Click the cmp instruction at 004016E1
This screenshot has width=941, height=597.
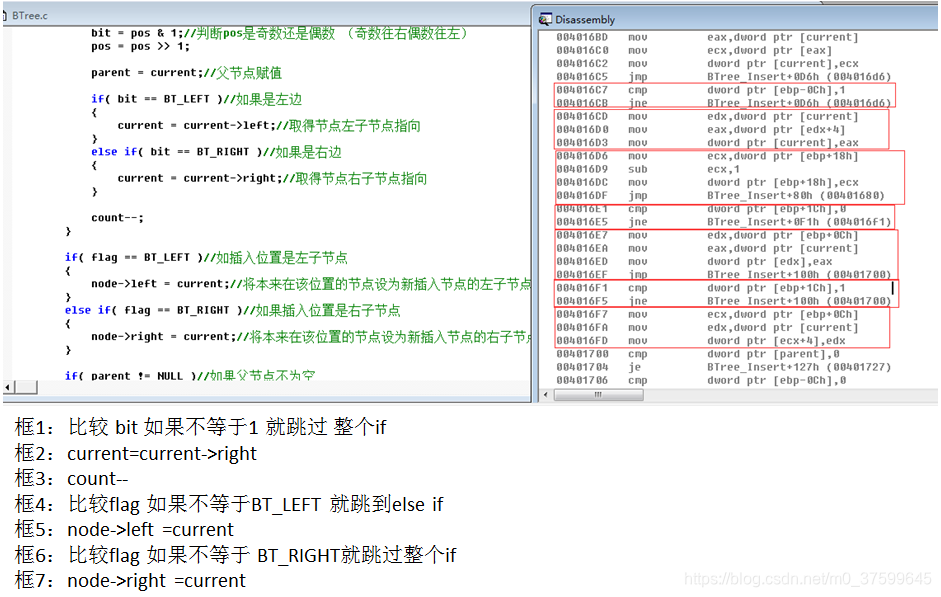pyautogui.click(x=700, y=209)
